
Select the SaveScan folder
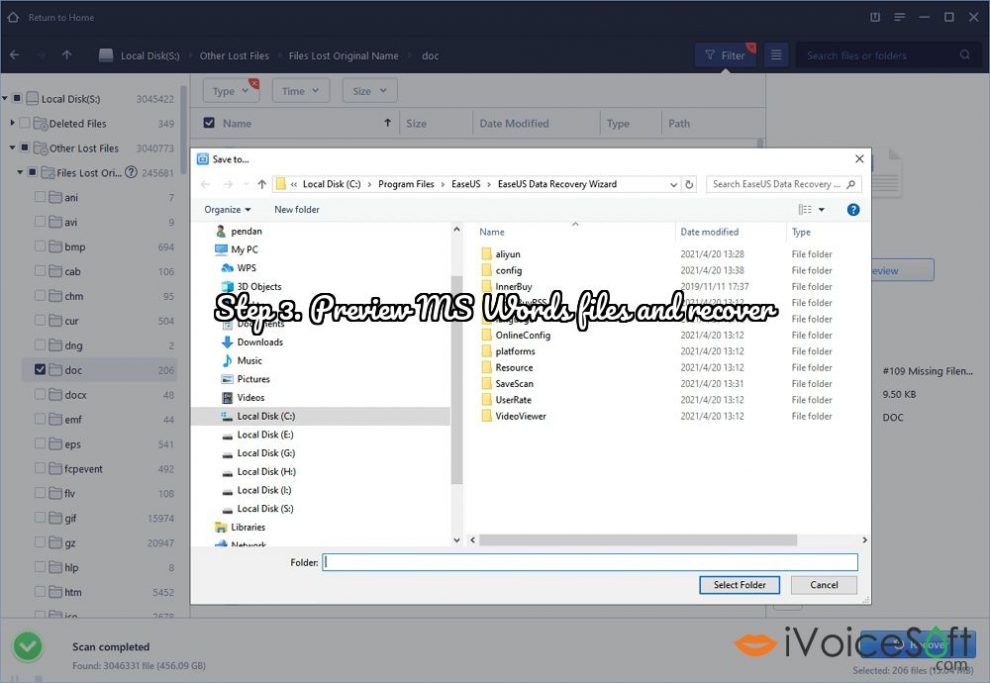coord(514,384)
